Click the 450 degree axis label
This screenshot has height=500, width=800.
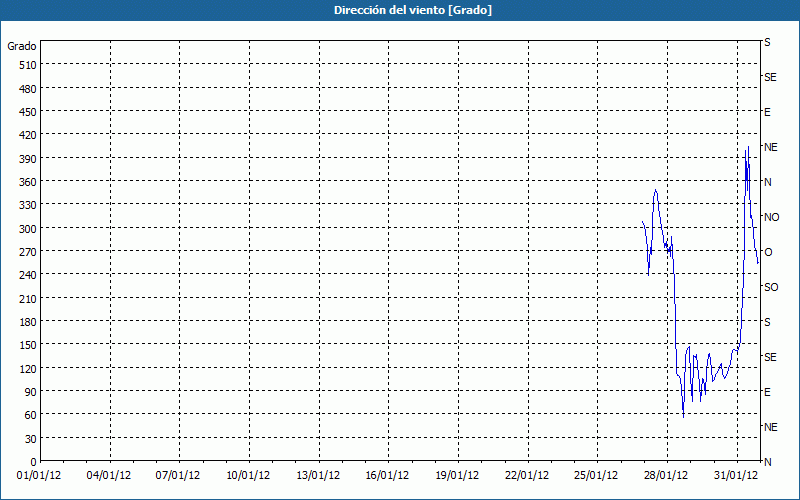[29, 112]
